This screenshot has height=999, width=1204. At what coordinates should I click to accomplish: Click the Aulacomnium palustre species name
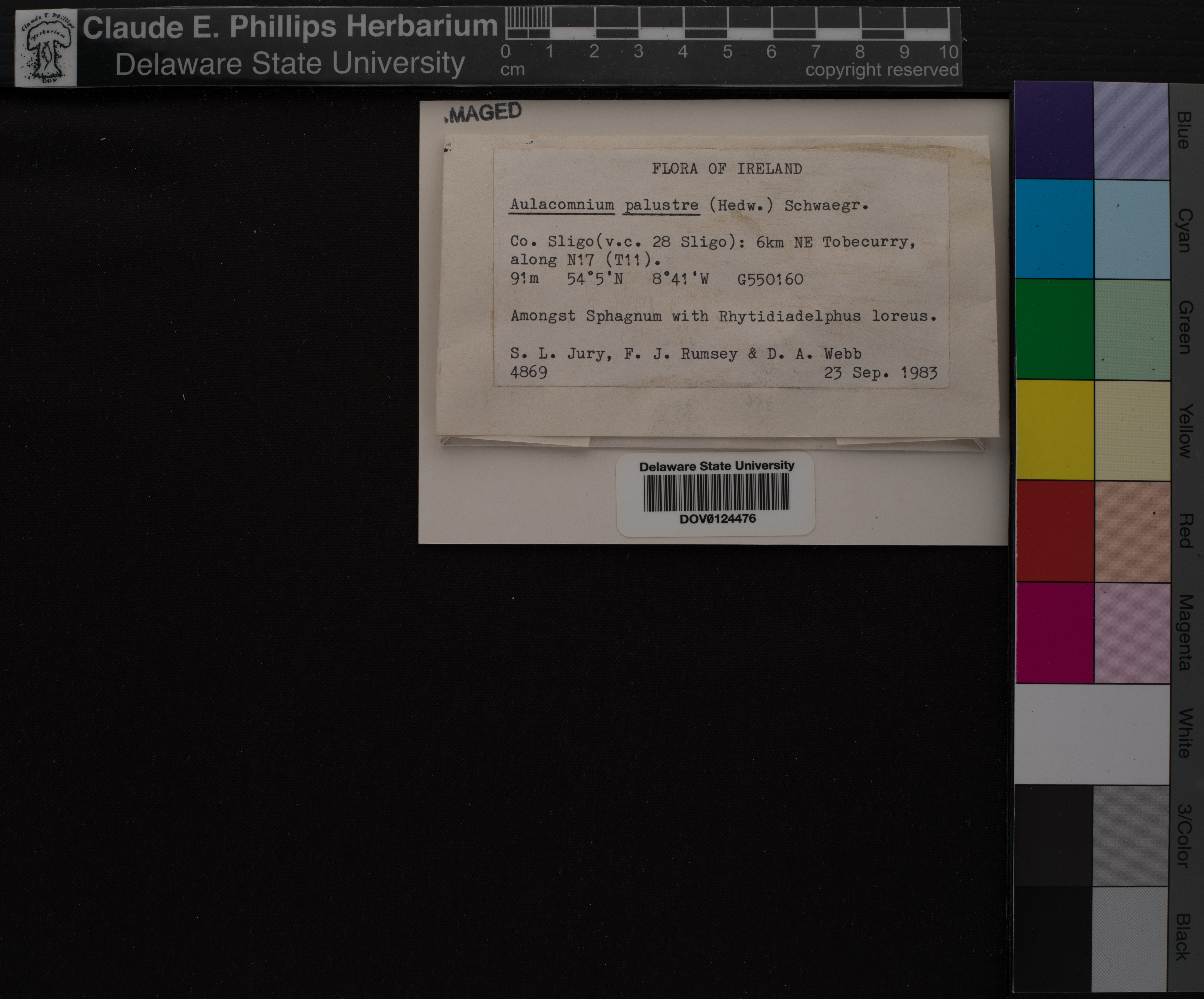[x=604, y=205]
